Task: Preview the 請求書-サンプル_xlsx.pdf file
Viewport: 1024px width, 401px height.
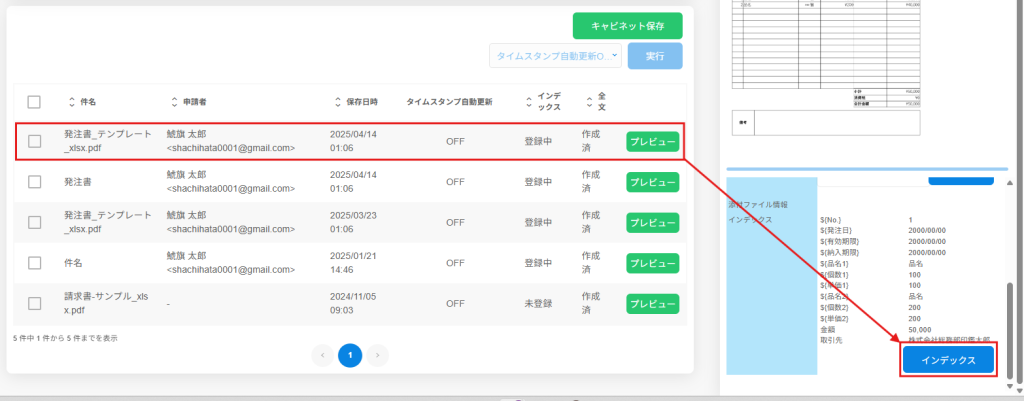Action: point(652,303)
